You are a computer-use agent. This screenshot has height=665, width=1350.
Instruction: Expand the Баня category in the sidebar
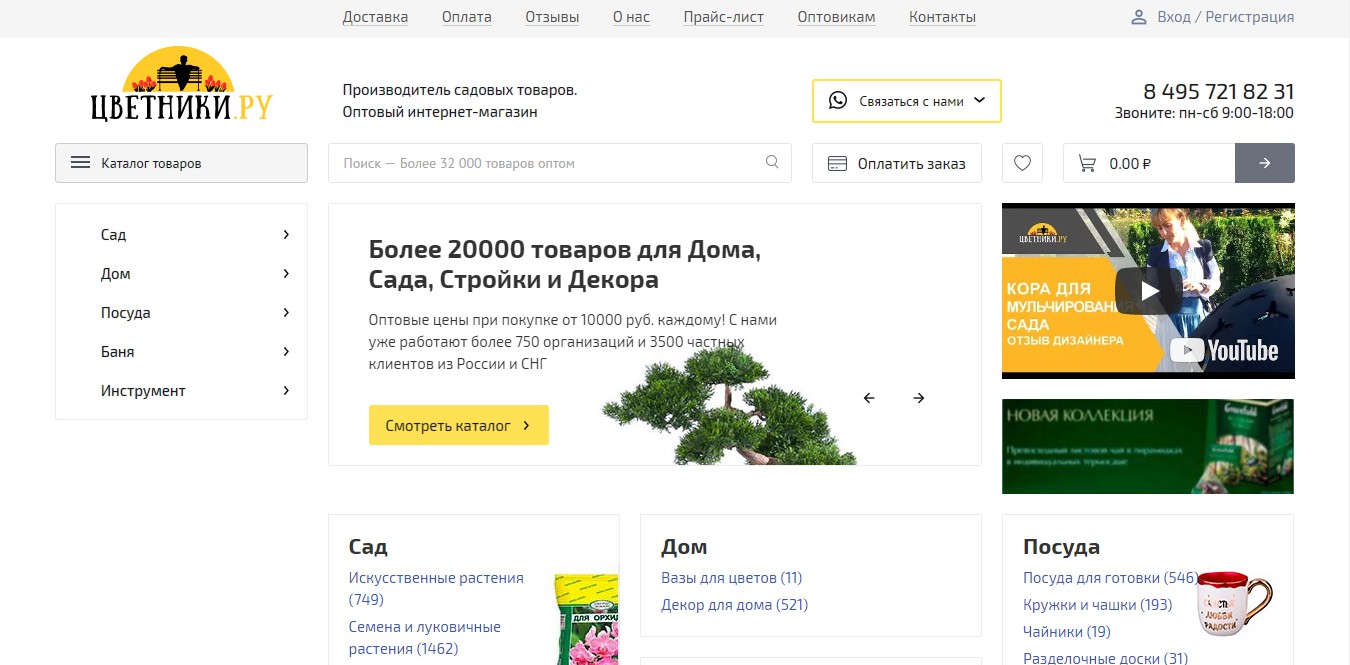click(x=286, y=352)
